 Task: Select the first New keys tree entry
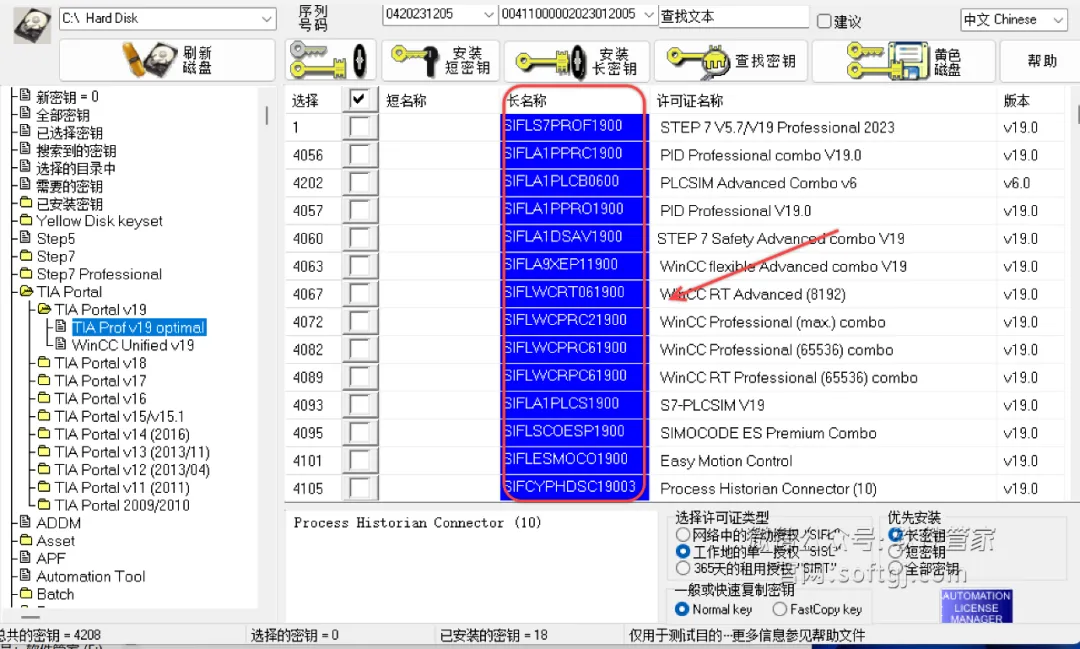[x=67, y=96]
